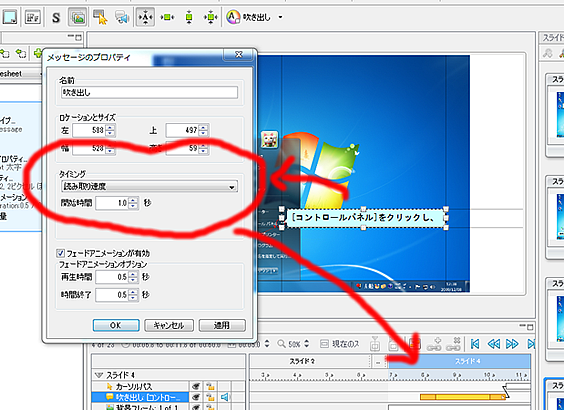Click the 開始時間 value field
This screenshot has width=564, height=410.
point(112,203)
